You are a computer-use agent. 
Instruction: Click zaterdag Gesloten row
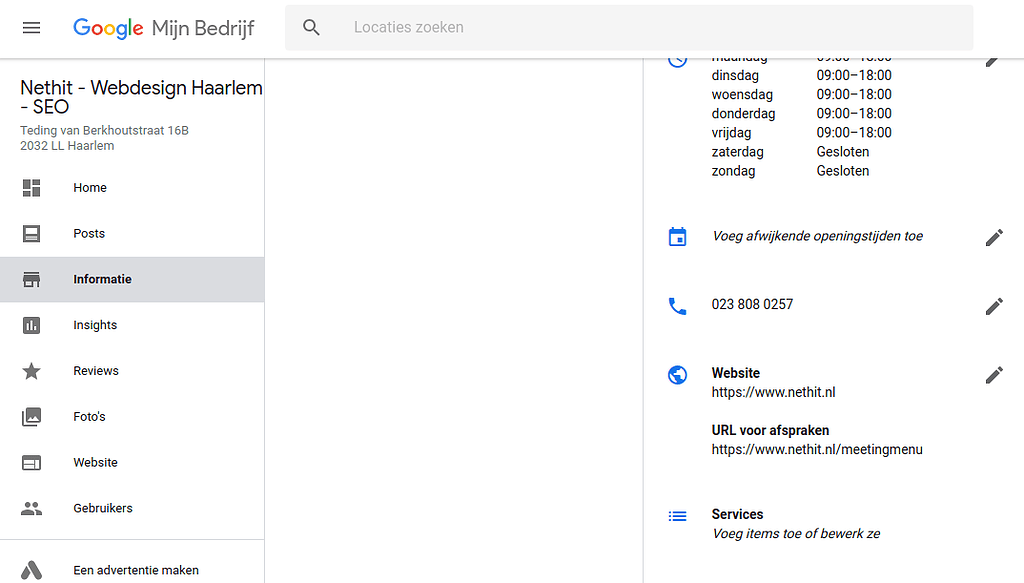[790, 152]
